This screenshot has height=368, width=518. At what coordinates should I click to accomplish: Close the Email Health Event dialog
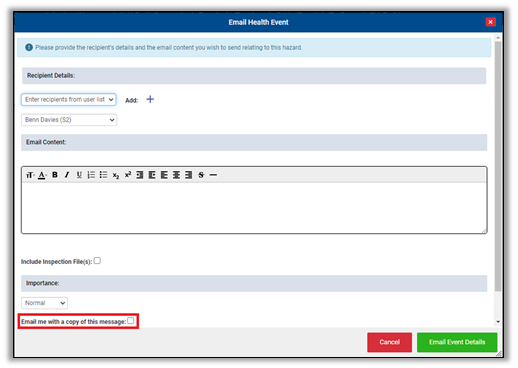[x=490, y=22]
